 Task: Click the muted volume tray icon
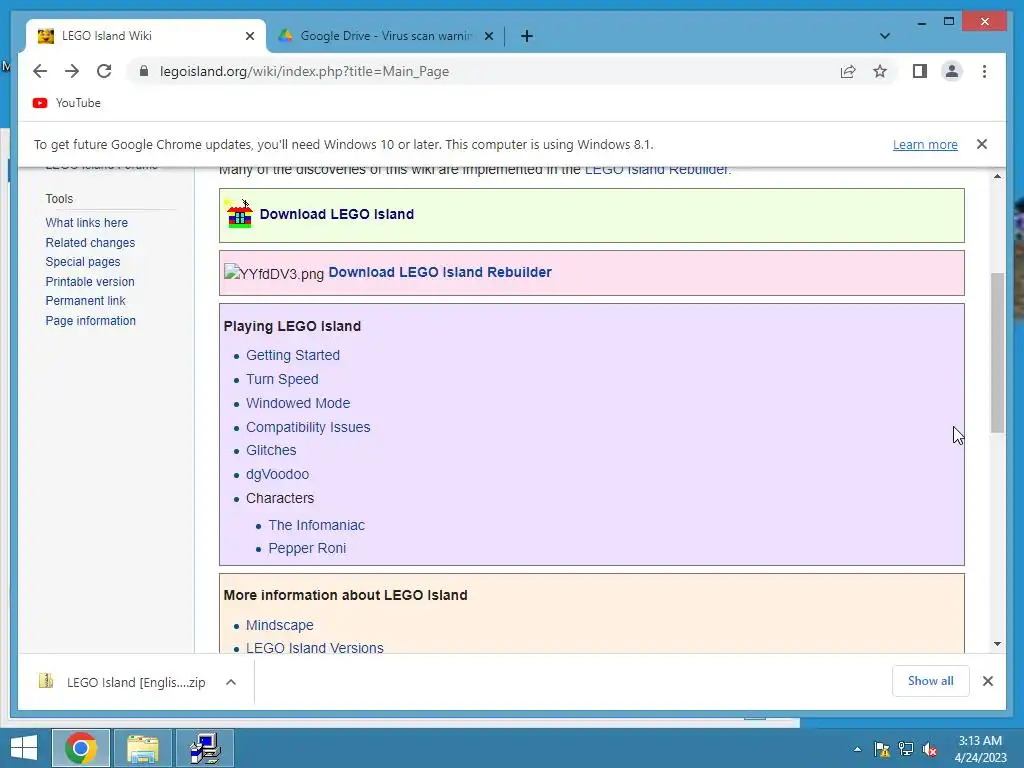click(930, 750)
